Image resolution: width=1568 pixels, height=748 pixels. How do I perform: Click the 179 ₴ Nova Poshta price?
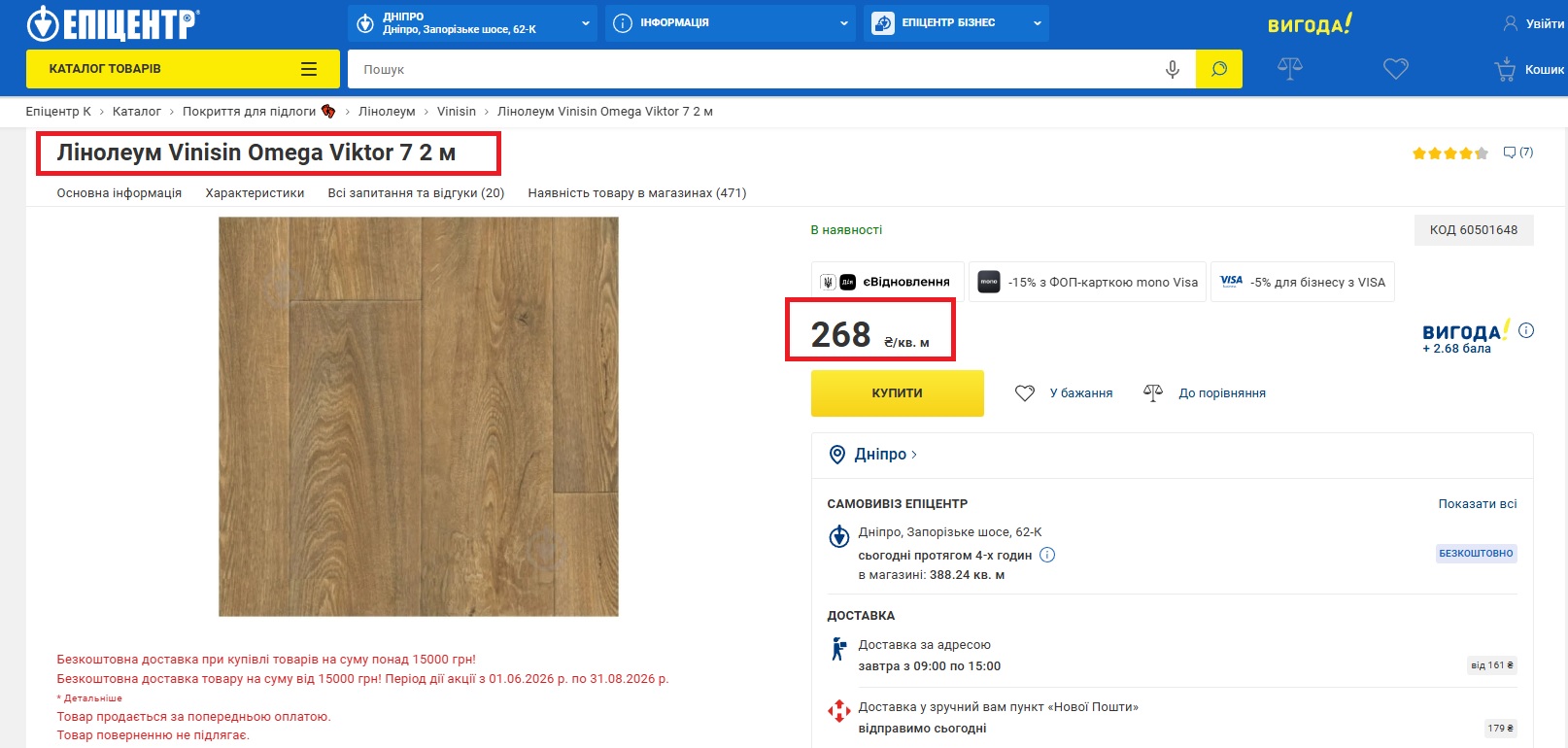[1501, 728]
